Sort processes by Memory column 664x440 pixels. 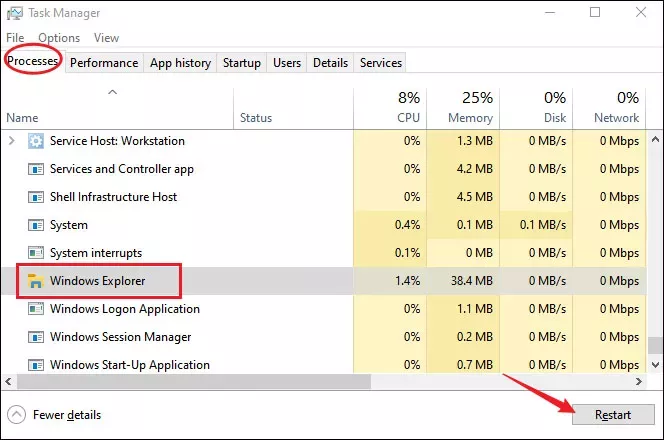tap(463, 108)
